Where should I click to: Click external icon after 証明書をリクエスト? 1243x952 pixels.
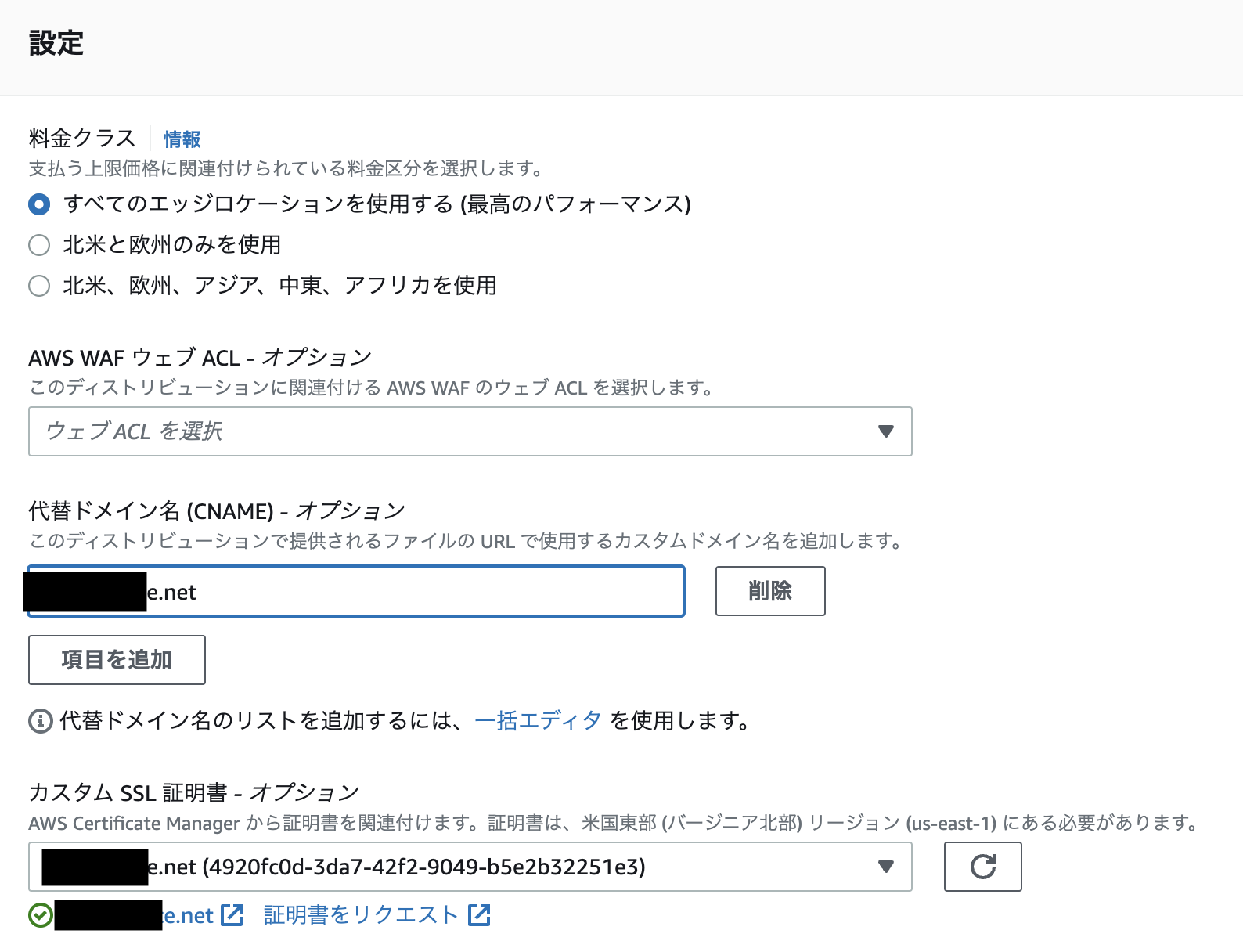click(479, 915)
